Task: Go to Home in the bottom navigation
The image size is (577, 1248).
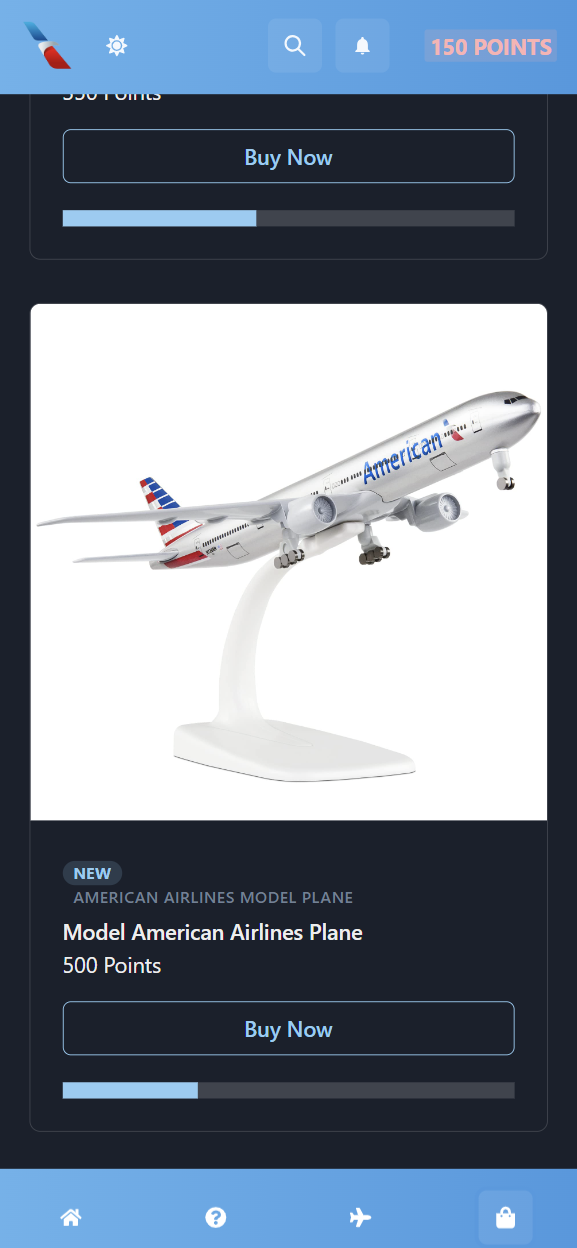Action: click(x=71, y=1217)
